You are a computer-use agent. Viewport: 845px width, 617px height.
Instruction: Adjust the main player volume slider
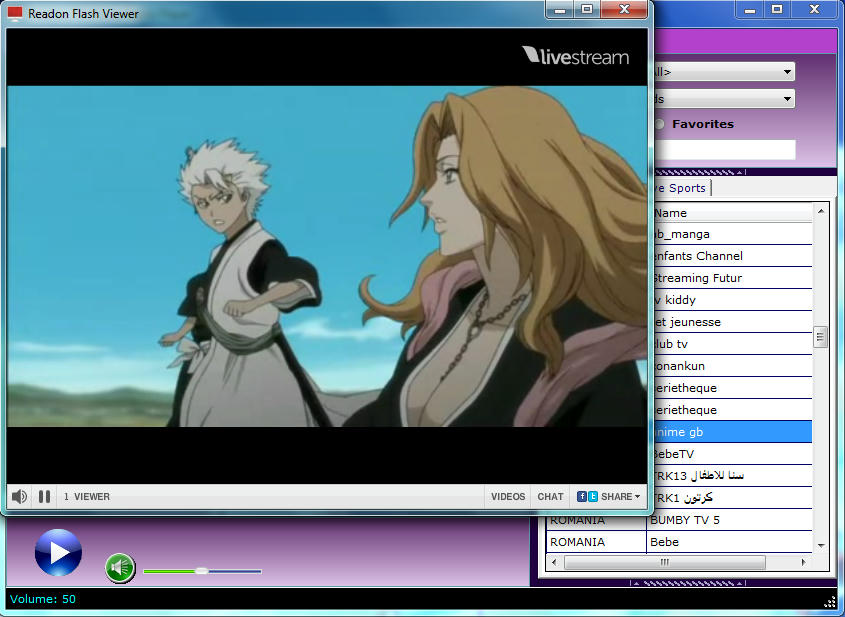202,571
